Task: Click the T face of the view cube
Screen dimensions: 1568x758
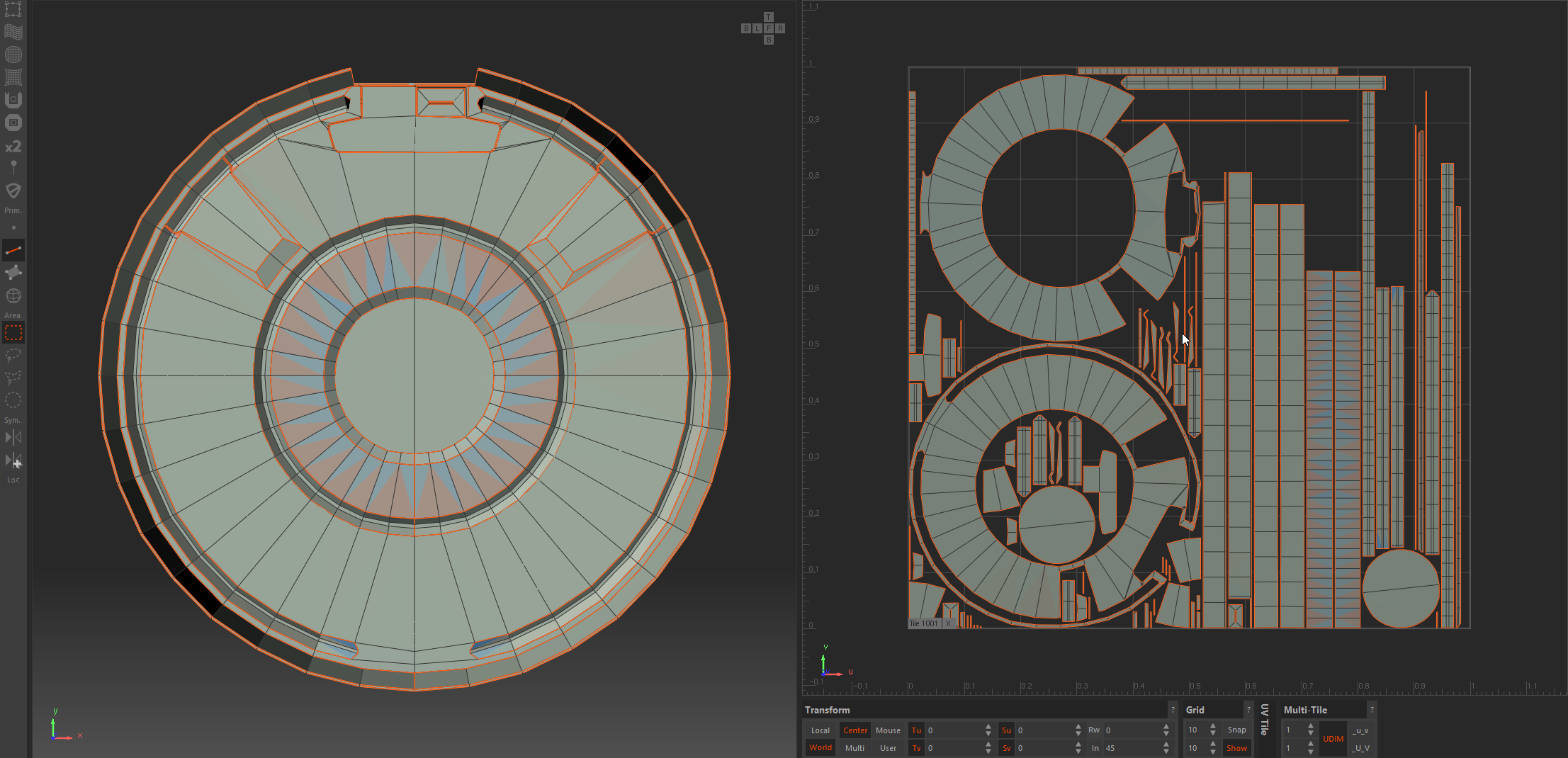Action: pyautogui.click(x=769, y=17)
